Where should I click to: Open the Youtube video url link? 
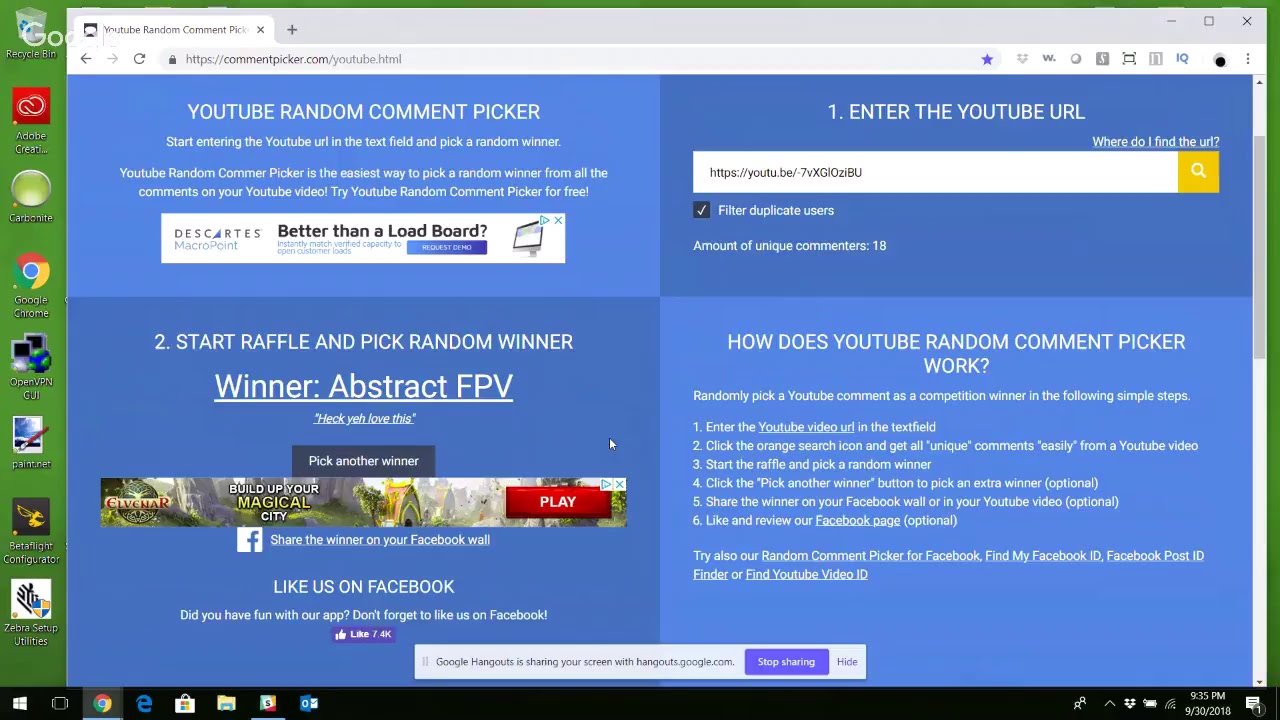pyautogui.click(x=806, y=427)
